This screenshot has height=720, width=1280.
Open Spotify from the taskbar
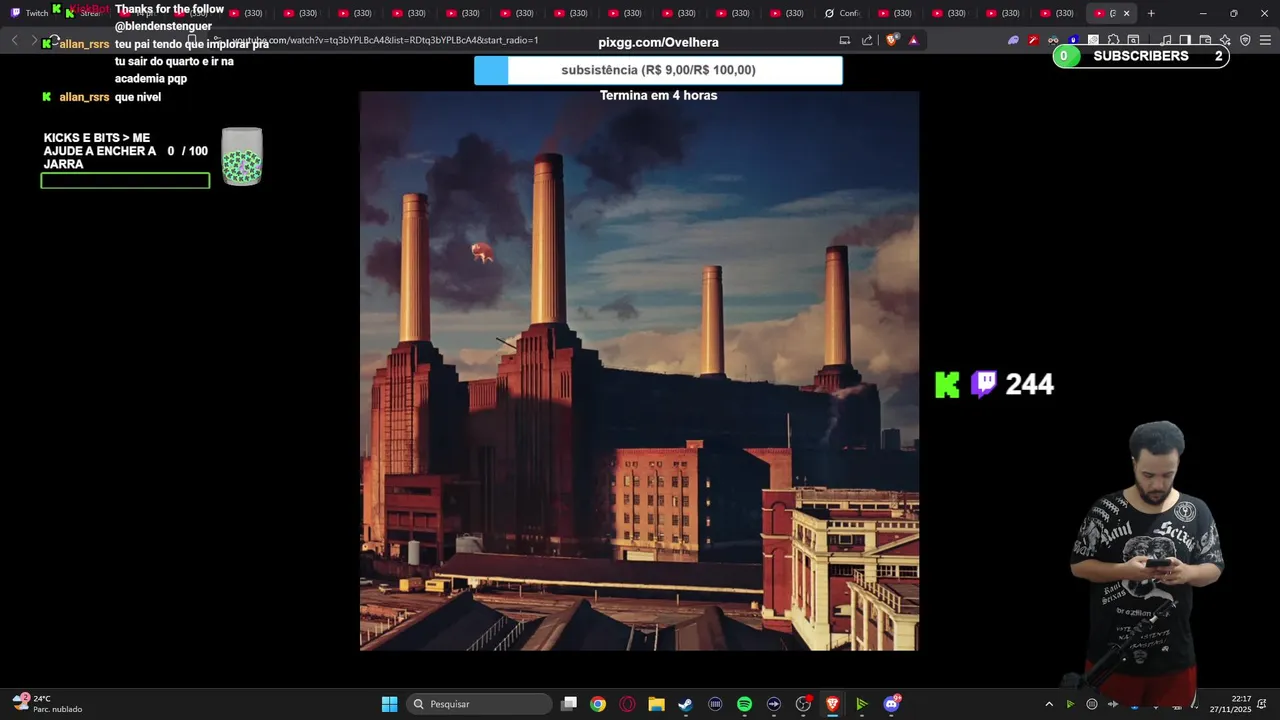[x=744, y=704]
